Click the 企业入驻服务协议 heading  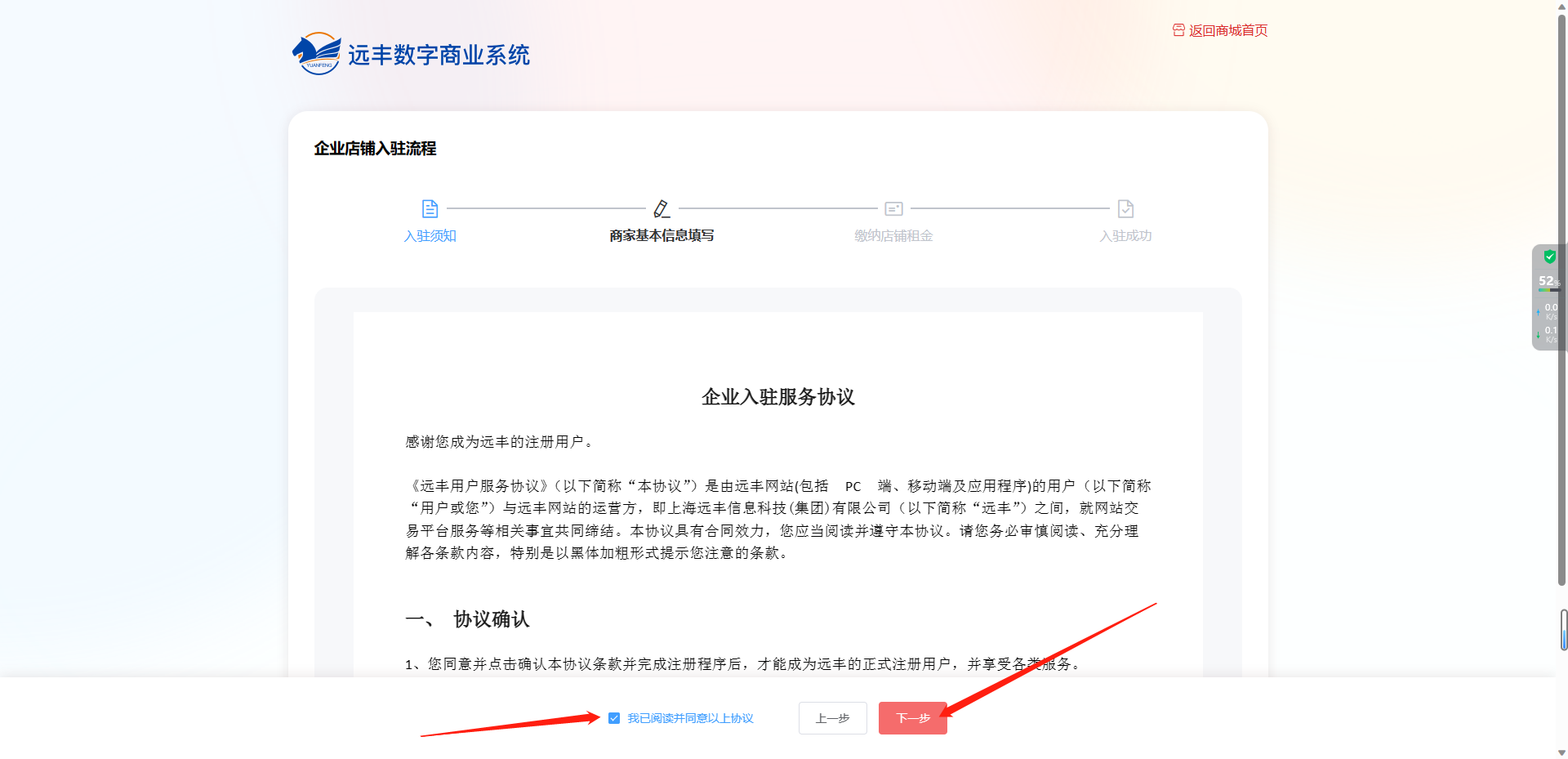777,397
